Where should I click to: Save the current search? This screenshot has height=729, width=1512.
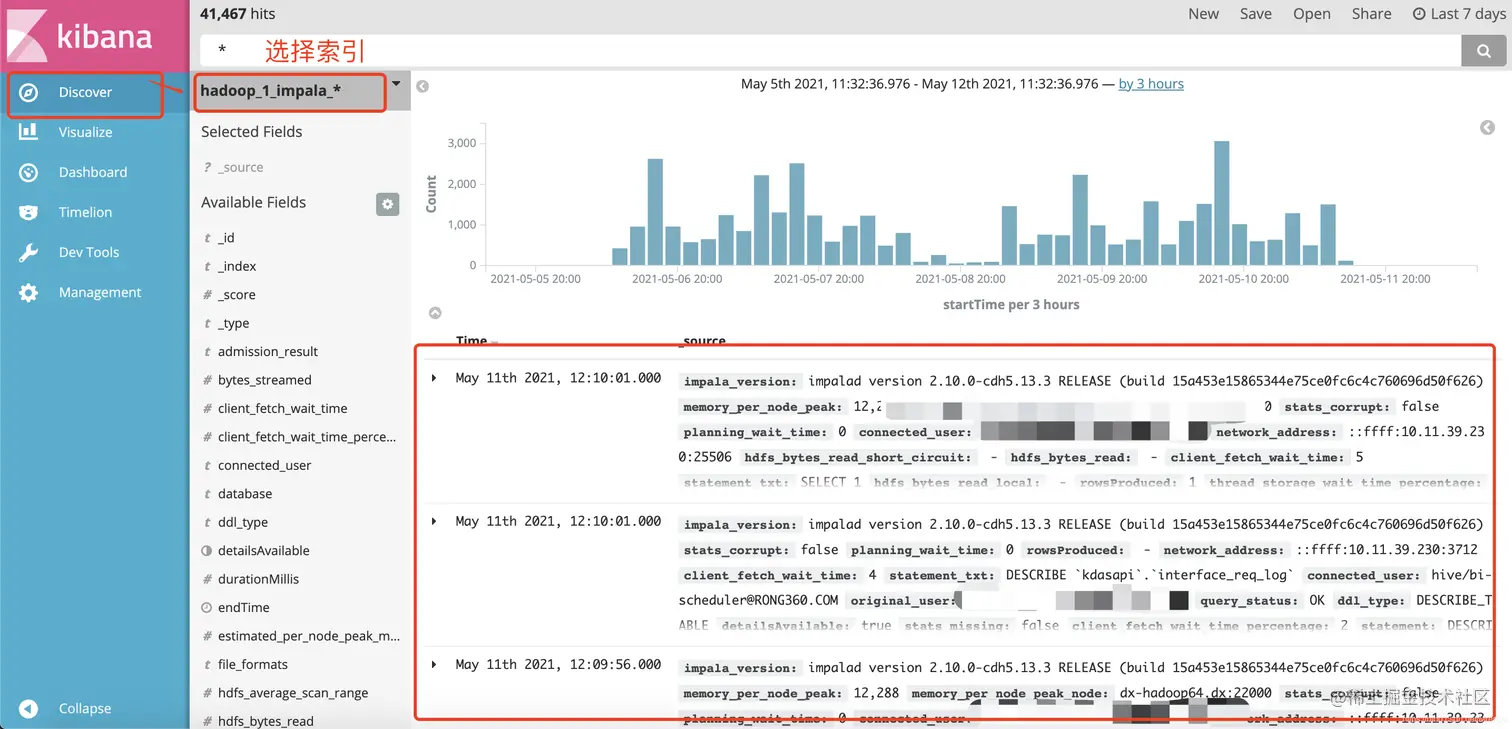coord(1256,13)
